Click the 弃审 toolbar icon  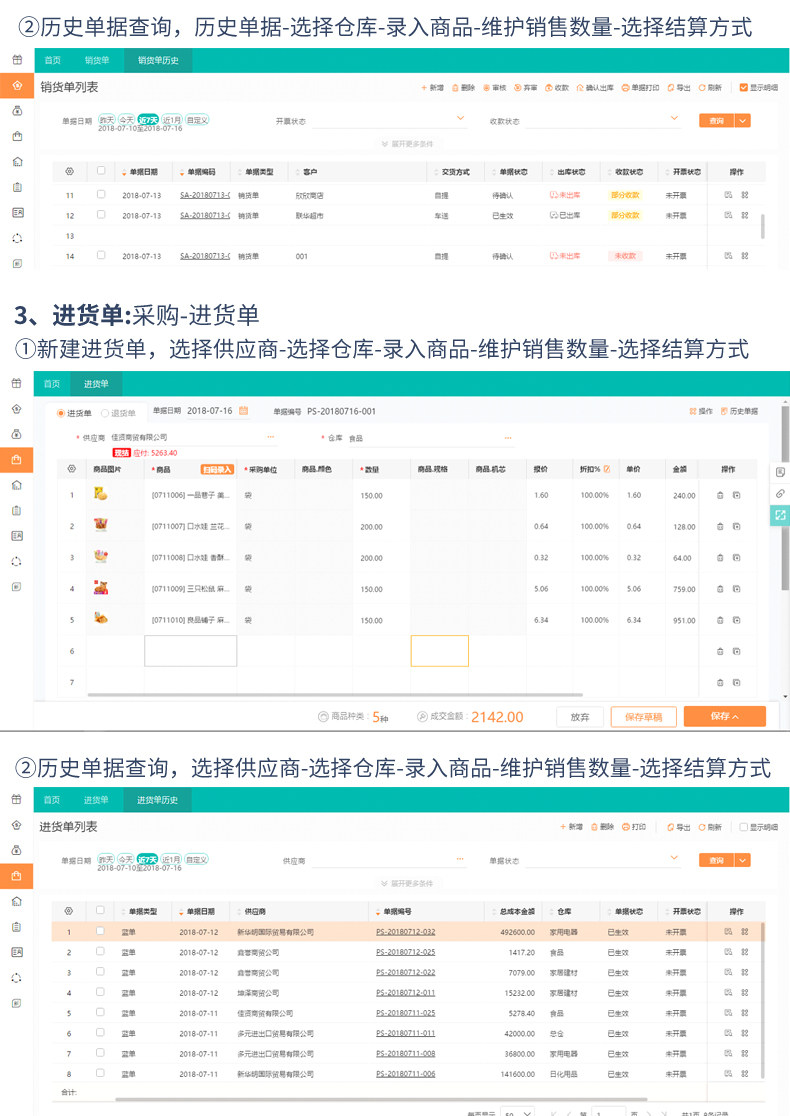point(518,88)
